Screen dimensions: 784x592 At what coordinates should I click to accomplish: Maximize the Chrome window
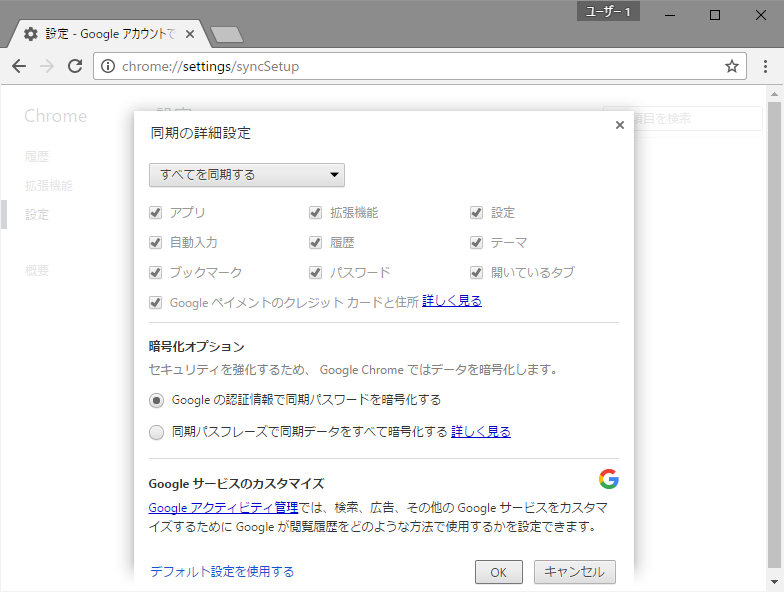click(x=715, y=15)
